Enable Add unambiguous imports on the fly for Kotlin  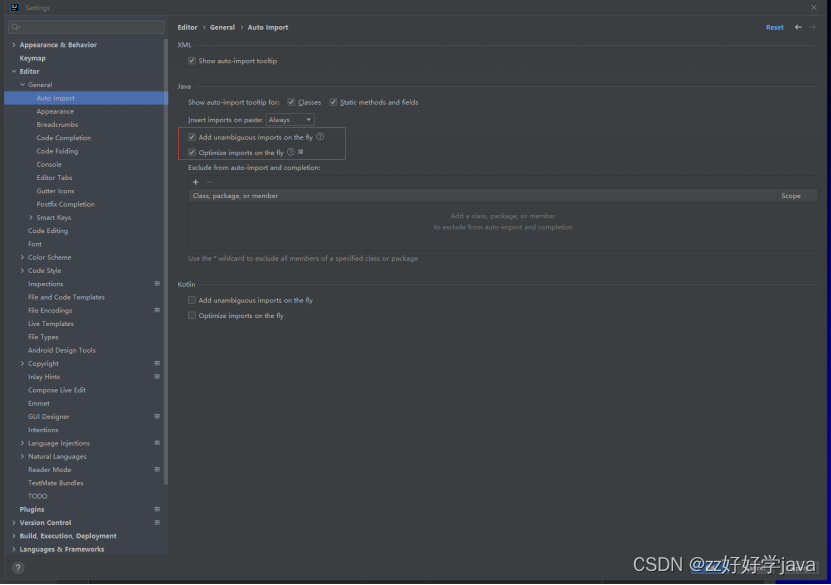(191, 300)
